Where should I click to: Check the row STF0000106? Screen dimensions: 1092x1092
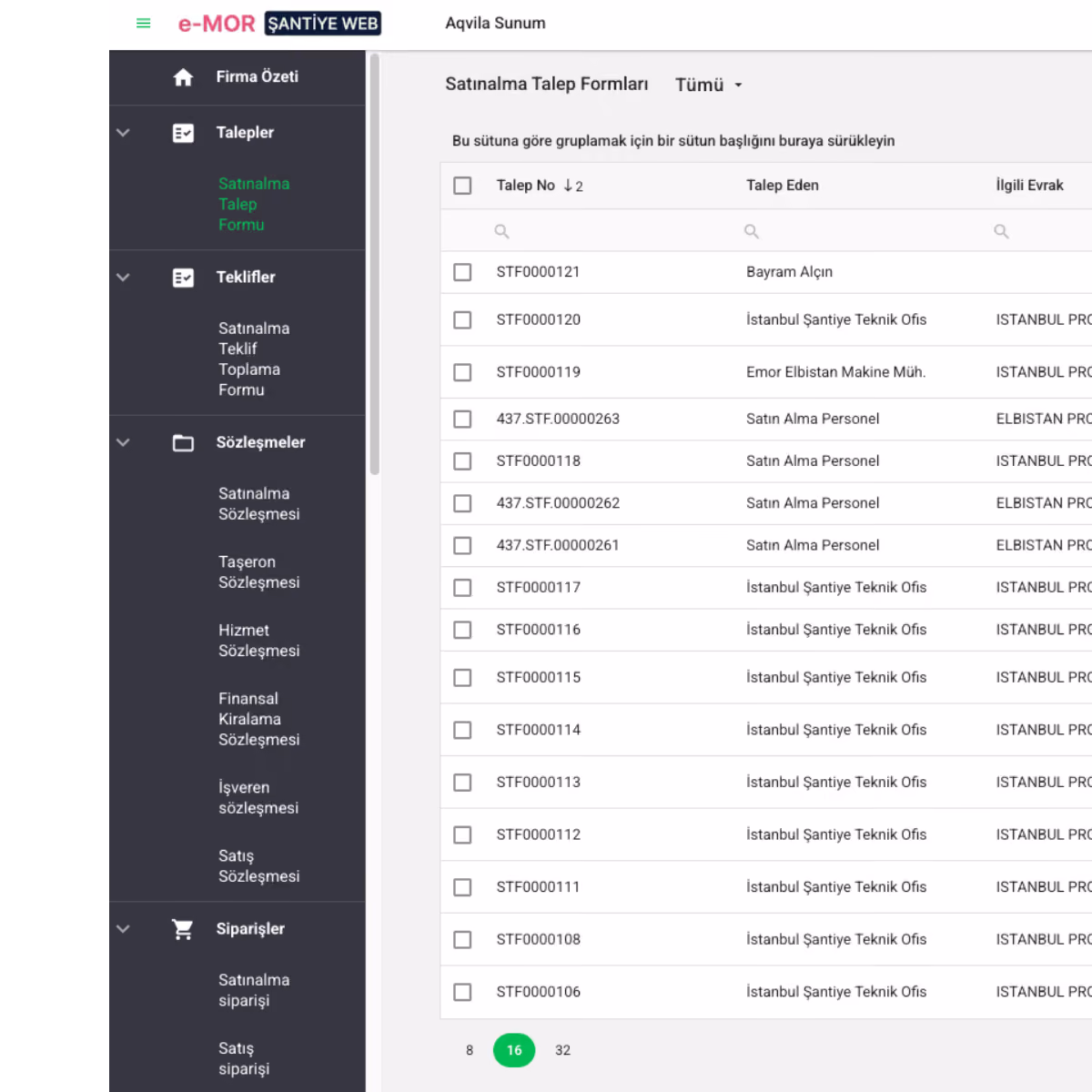(462, 992)
